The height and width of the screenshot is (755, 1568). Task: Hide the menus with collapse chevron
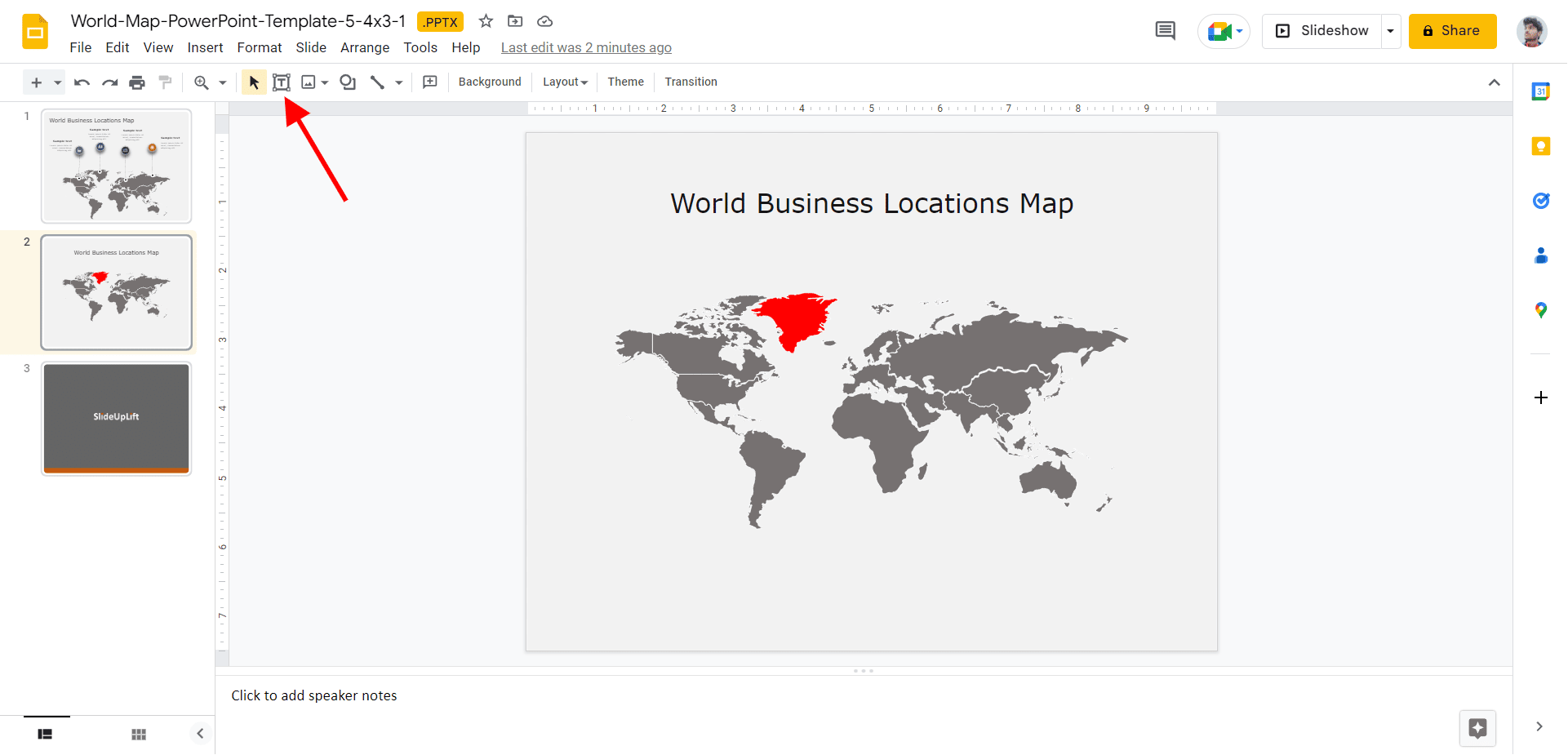pos(1494,82)
